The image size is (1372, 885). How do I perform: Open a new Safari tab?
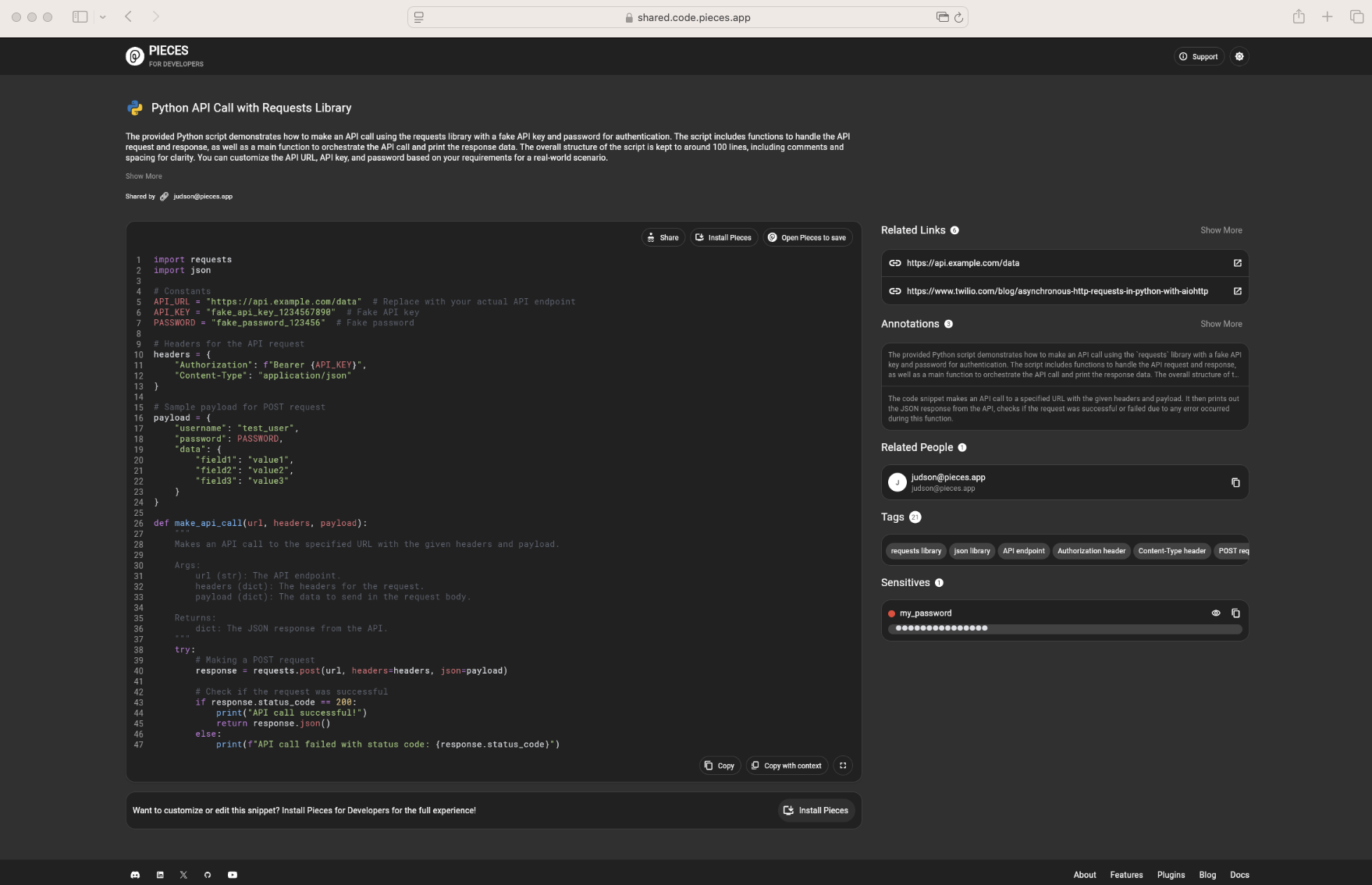pyautogui.click(x=1327, y=16)
